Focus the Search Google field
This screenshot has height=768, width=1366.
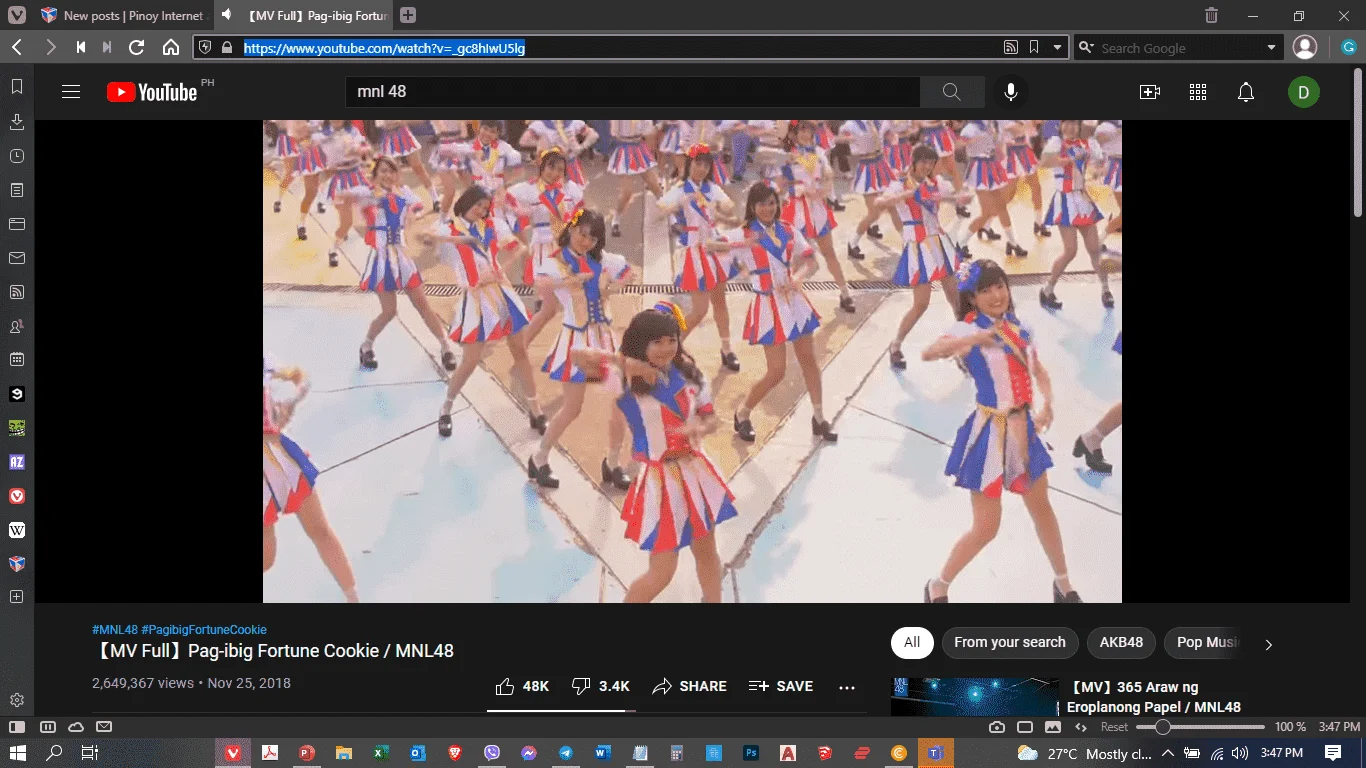coord(1180,47)
